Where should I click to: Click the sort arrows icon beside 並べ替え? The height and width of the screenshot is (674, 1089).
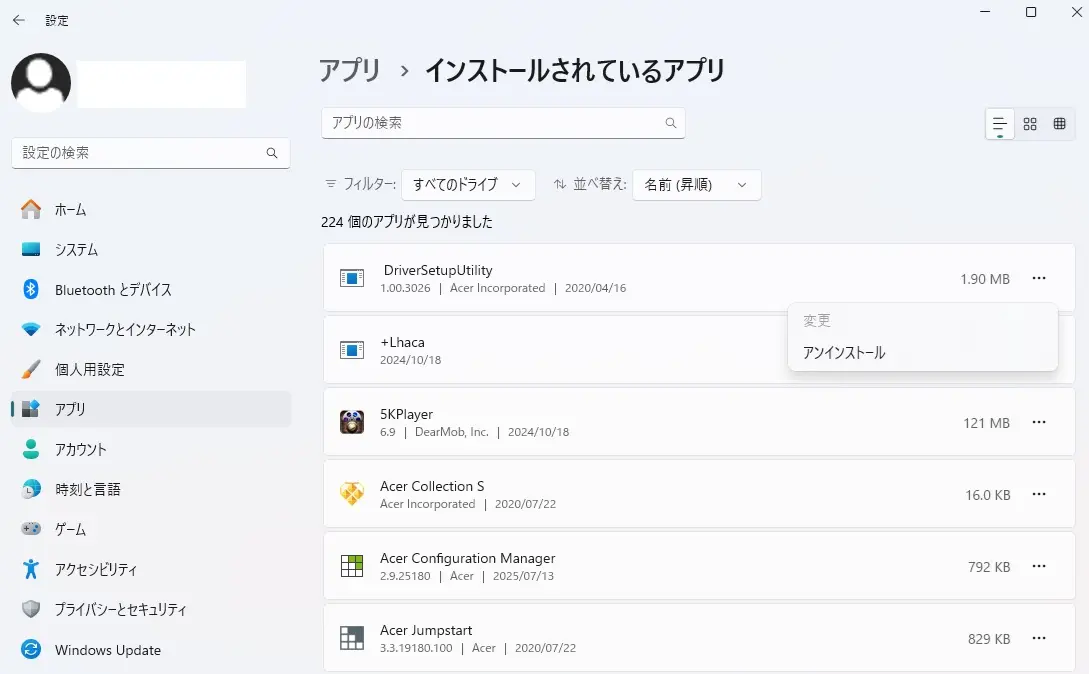[x=560, y=184]
